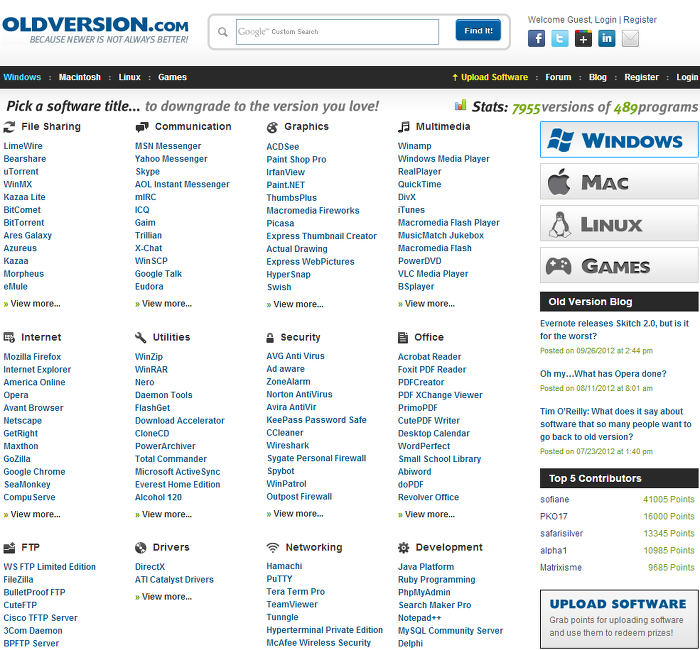The height and width of the screenshot is (650, 700).
Task: Expand View more under Office
Action: tap(426, 514)
